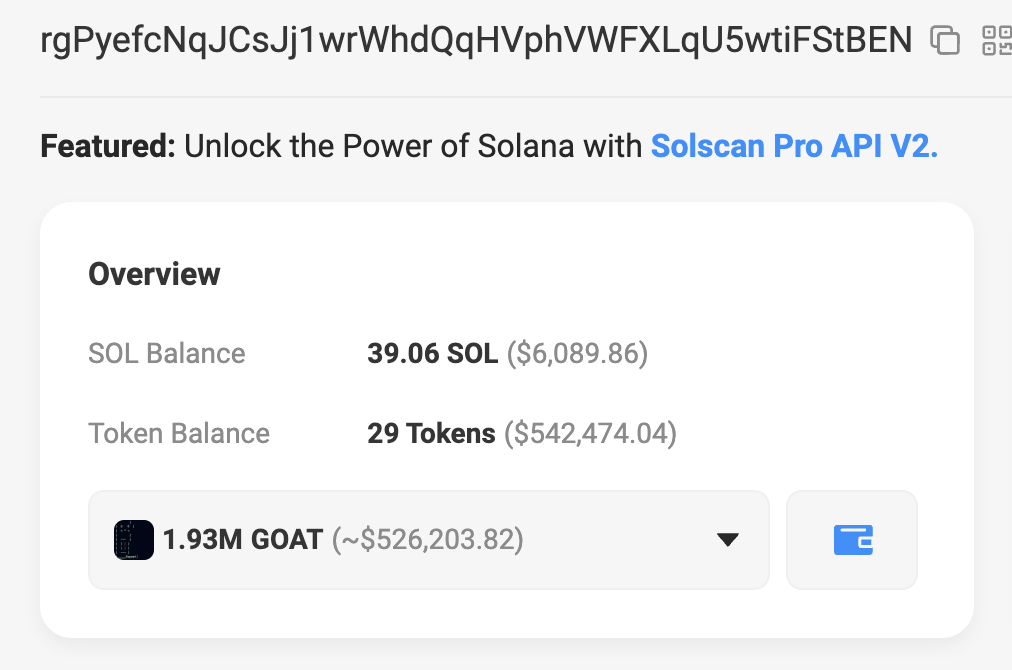Show the address QR code
Viewport: 1012px width, 670px height.
tap(998, 40)
